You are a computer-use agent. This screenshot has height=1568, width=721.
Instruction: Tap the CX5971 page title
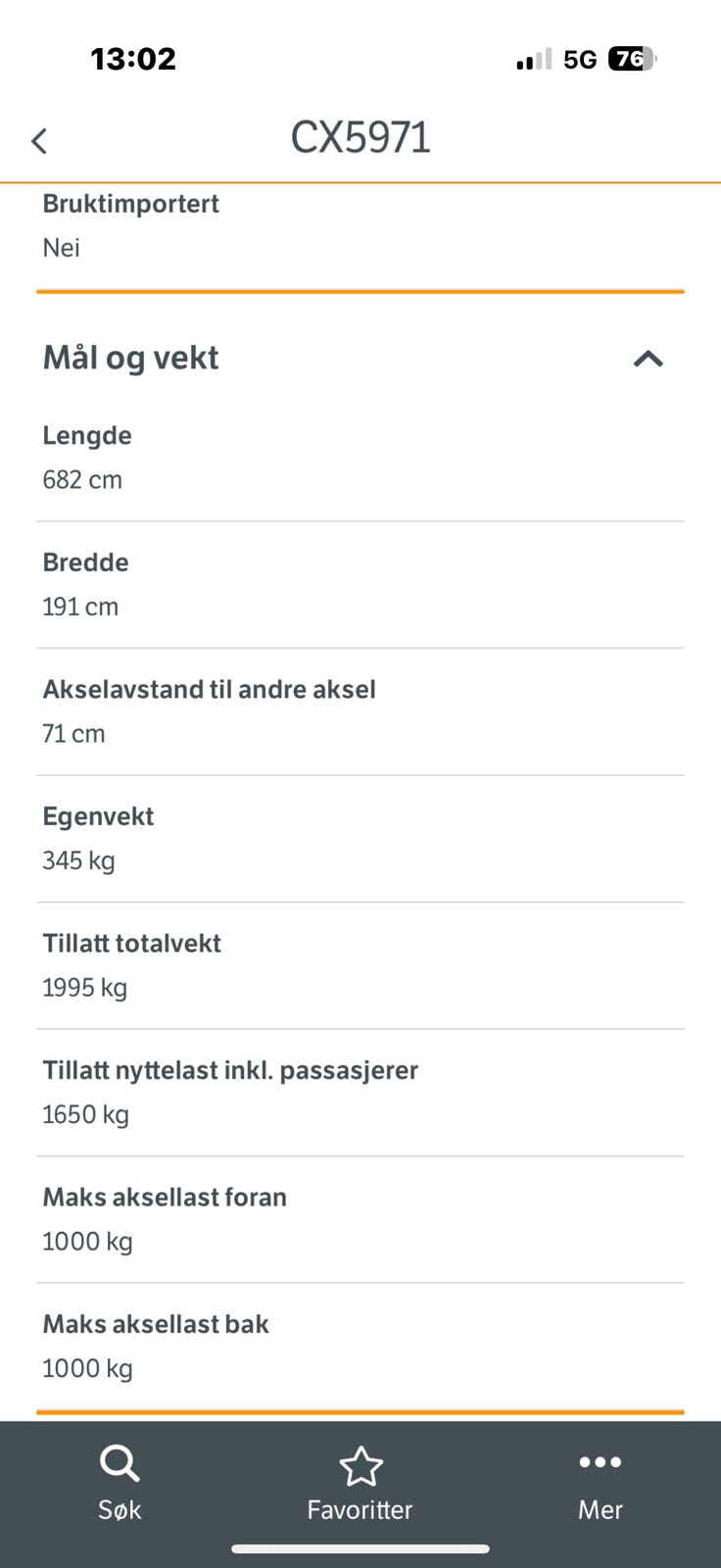(x=360, y=137)
